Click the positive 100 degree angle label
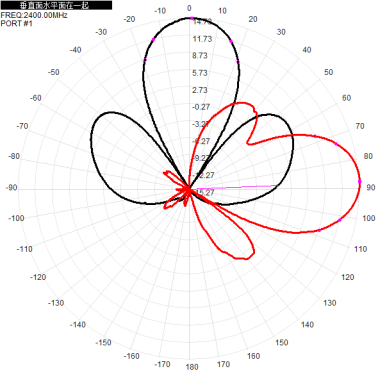This screenshot has height=378, width=378. point(369,218)
